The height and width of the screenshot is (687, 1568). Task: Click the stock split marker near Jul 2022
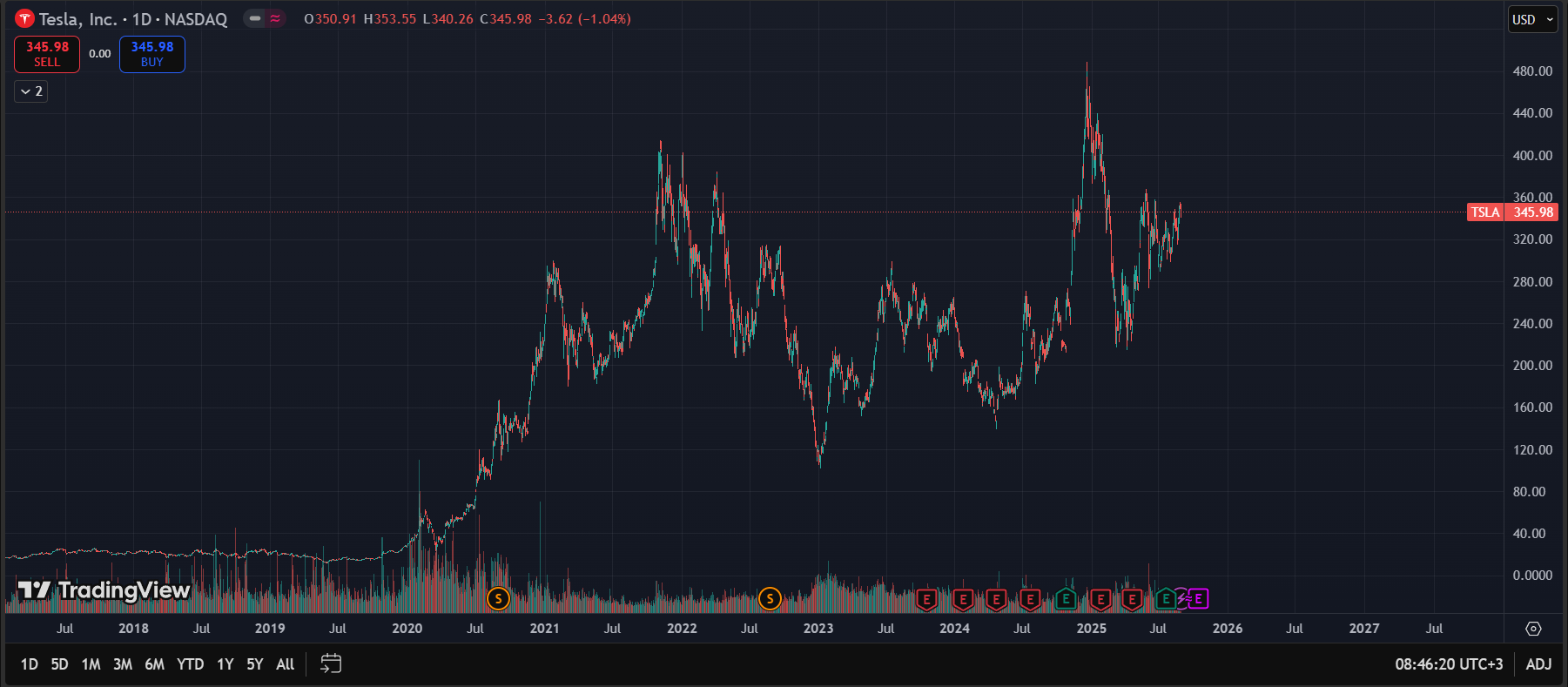pos(770,598)
